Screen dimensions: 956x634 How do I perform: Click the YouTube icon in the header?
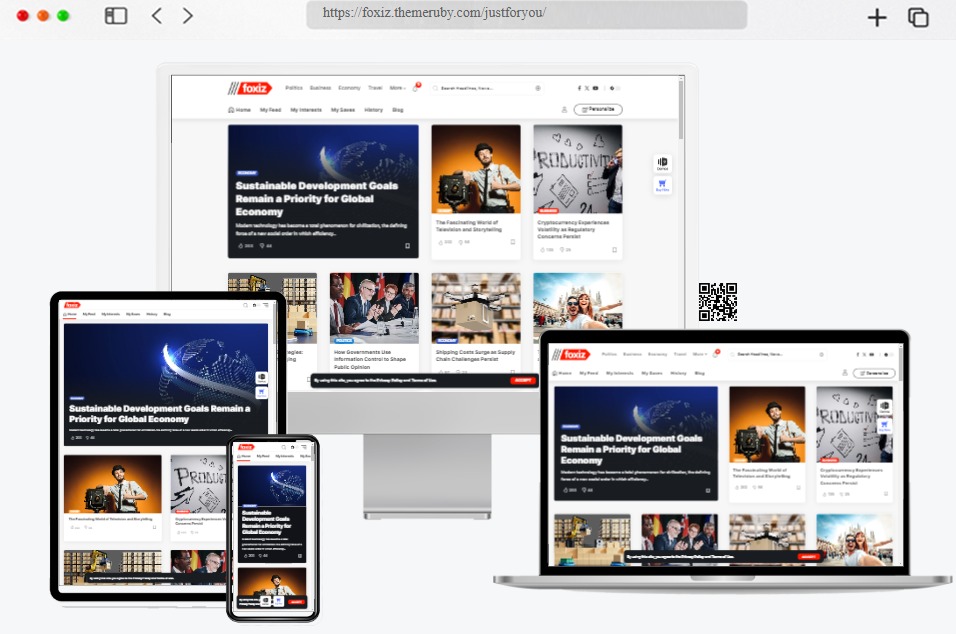[x=596, y=88]
